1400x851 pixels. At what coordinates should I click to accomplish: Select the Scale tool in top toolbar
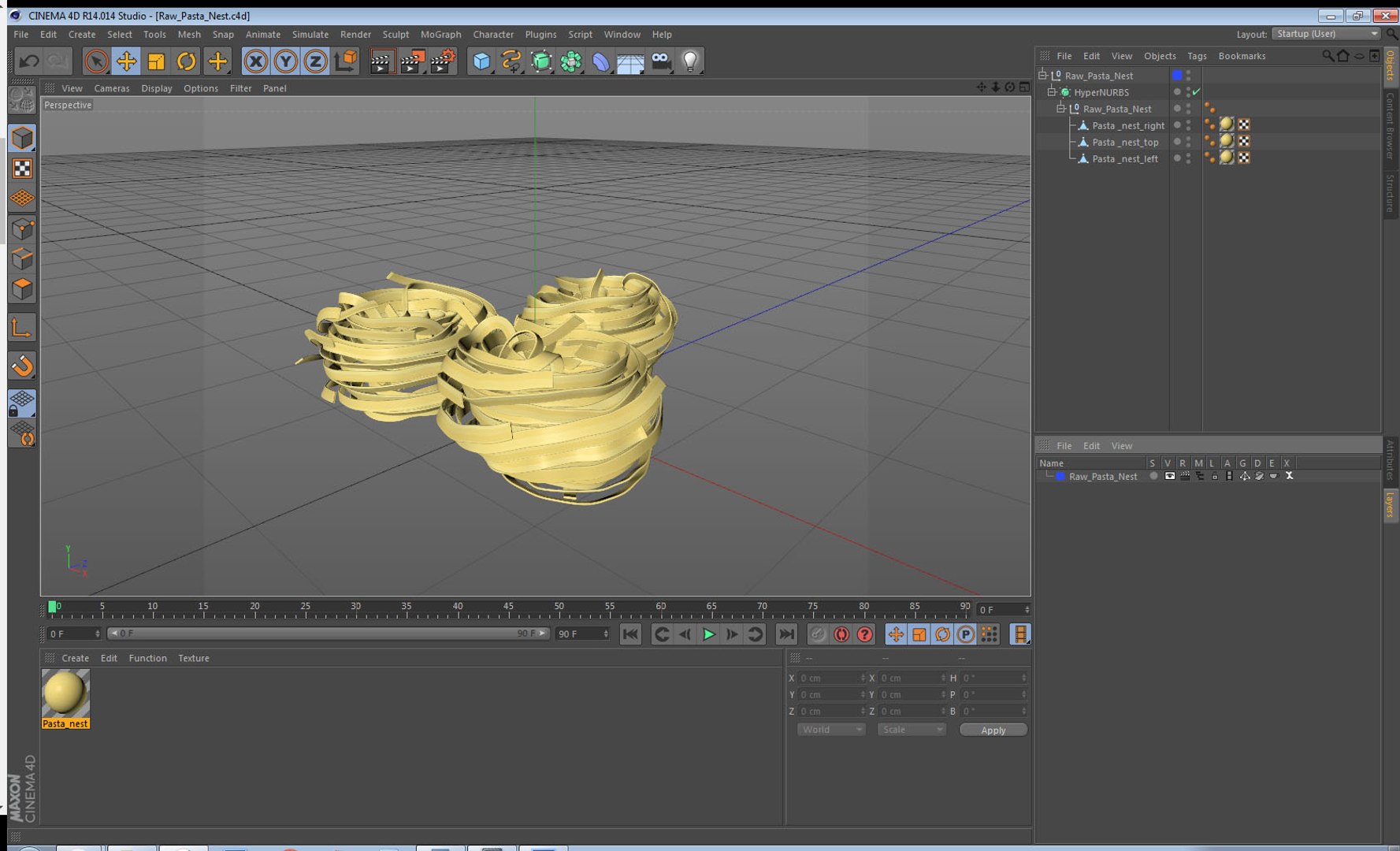click(156, 61)
